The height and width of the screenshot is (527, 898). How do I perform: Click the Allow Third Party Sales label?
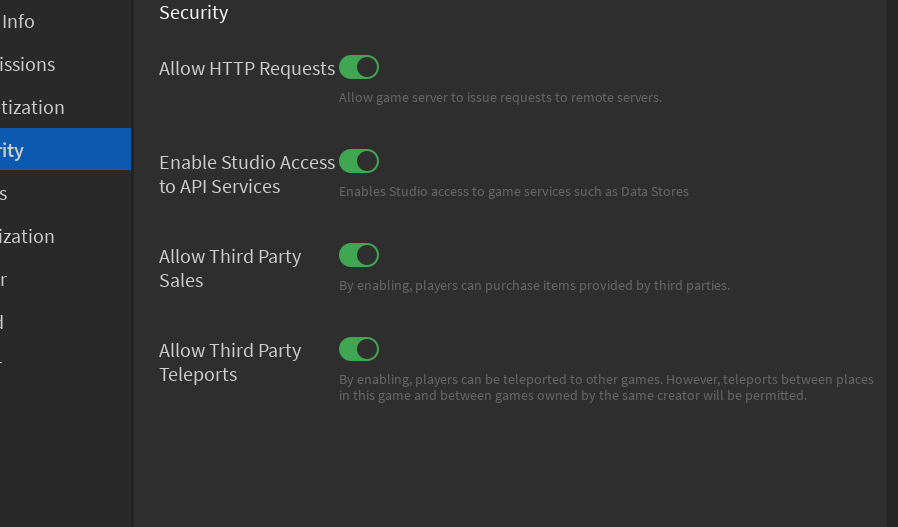[230, 268]
